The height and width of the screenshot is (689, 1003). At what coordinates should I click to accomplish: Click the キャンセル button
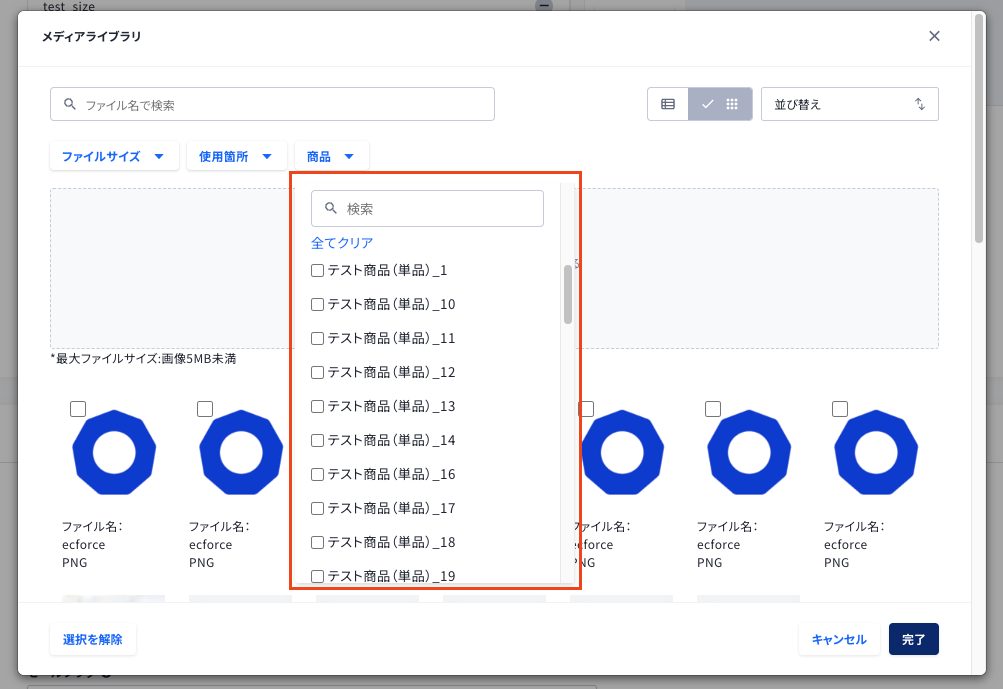coord(839,639)
